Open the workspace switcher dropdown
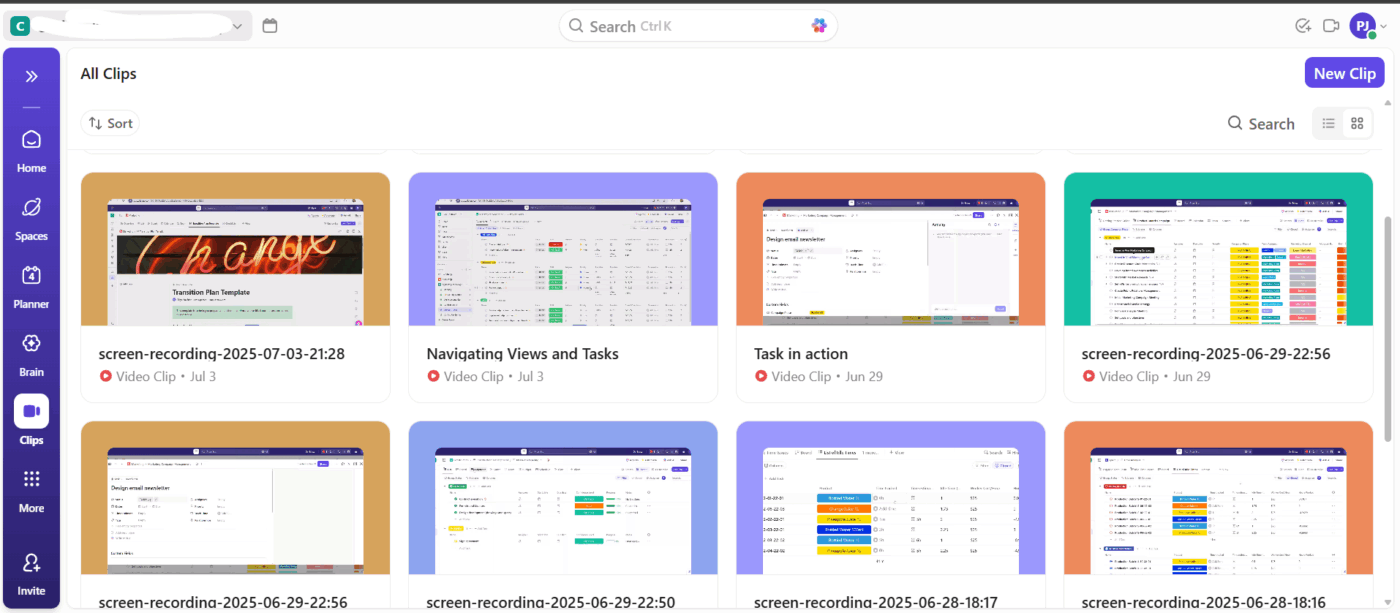 pyautogui.click(x=236, y=25)
